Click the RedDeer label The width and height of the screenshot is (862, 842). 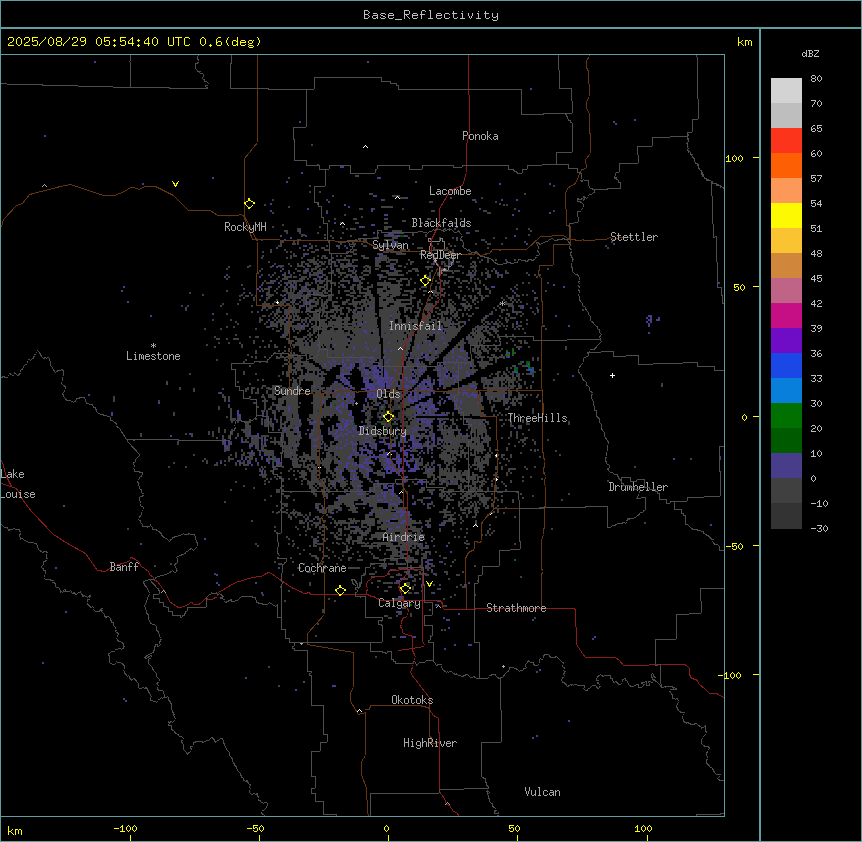[x=440, y=255]
